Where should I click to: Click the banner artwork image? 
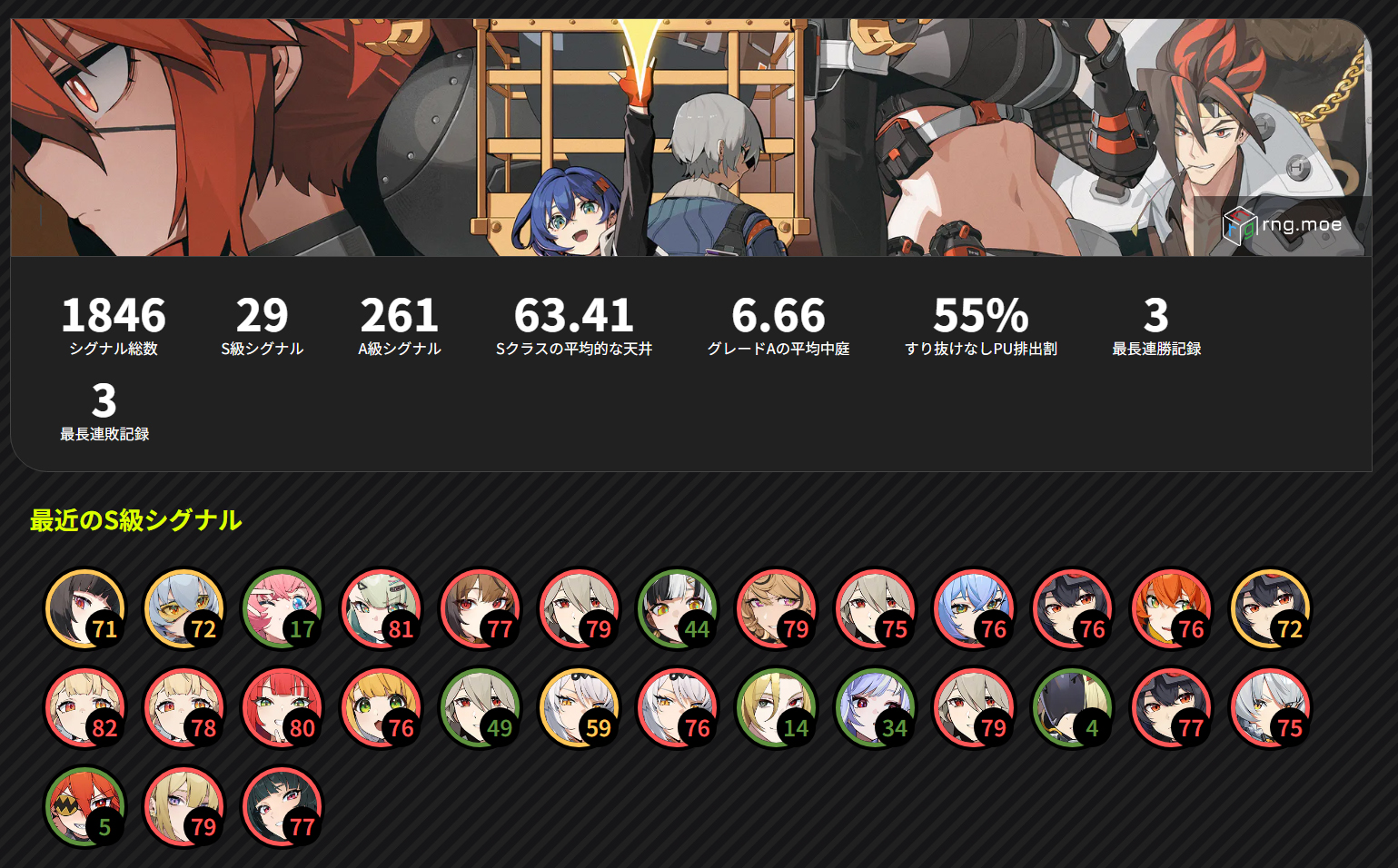point(690,137)
